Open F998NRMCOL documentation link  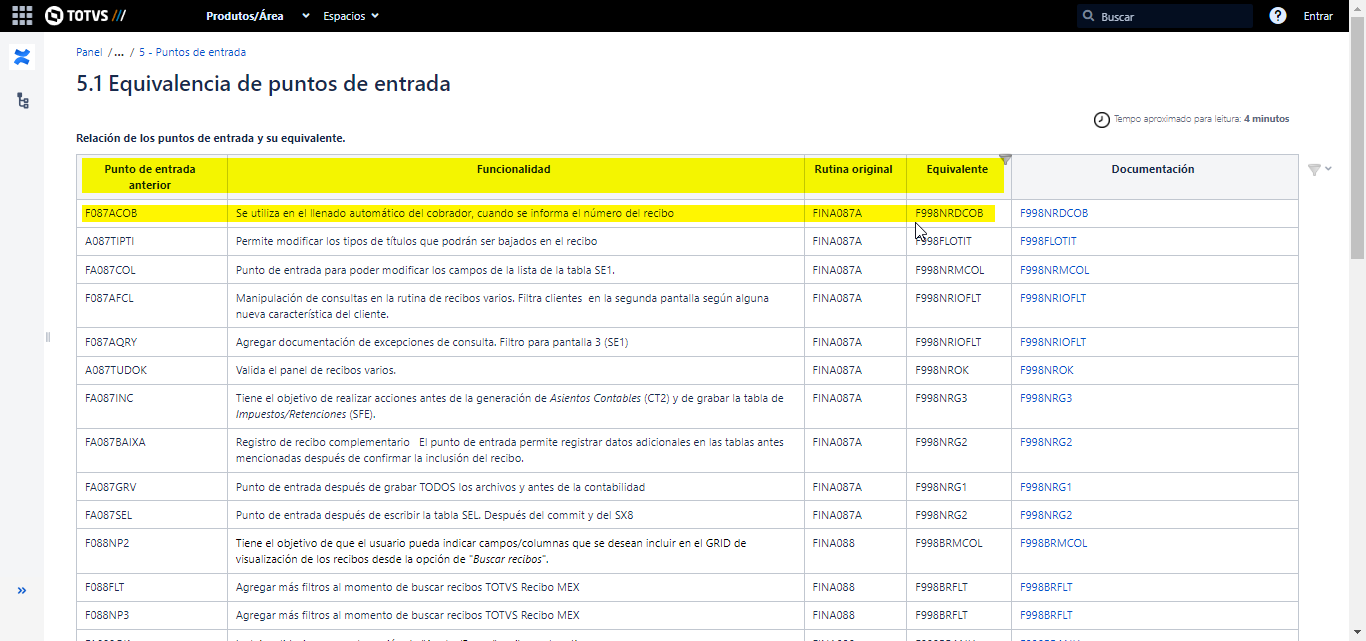click(x=1054, y=270)
